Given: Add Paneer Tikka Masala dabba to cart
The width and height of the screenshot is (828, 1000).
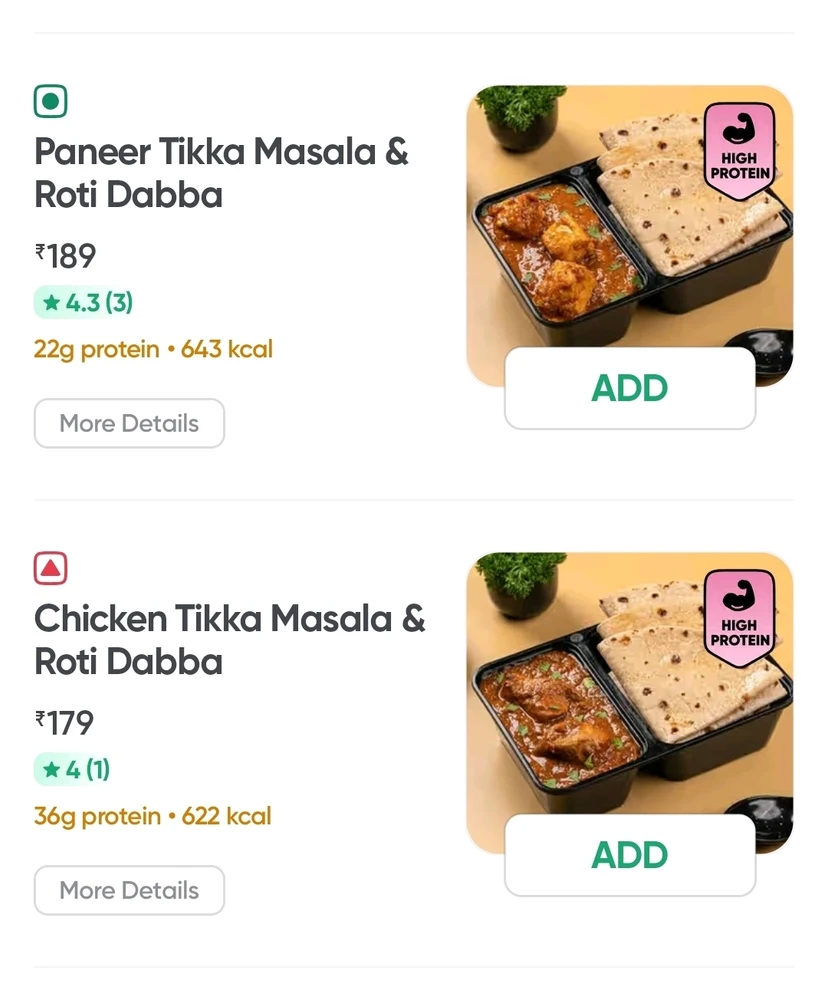Looking at the screenshot, I should (629, 388).
